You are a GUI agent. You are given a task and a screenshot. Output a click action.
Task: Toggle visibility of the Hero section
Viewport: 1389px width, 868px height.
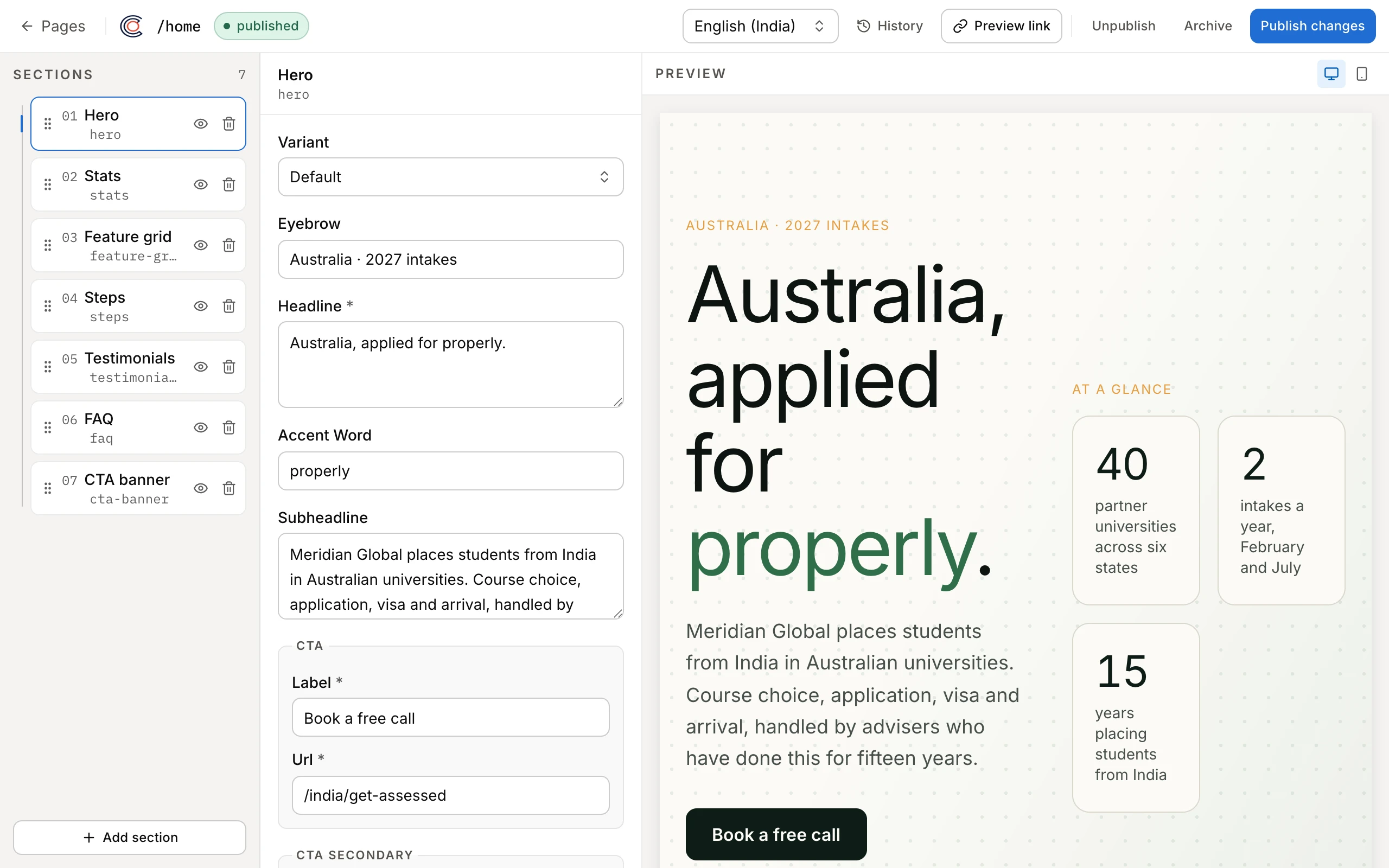pyautogui.click(x=200, y=124)
